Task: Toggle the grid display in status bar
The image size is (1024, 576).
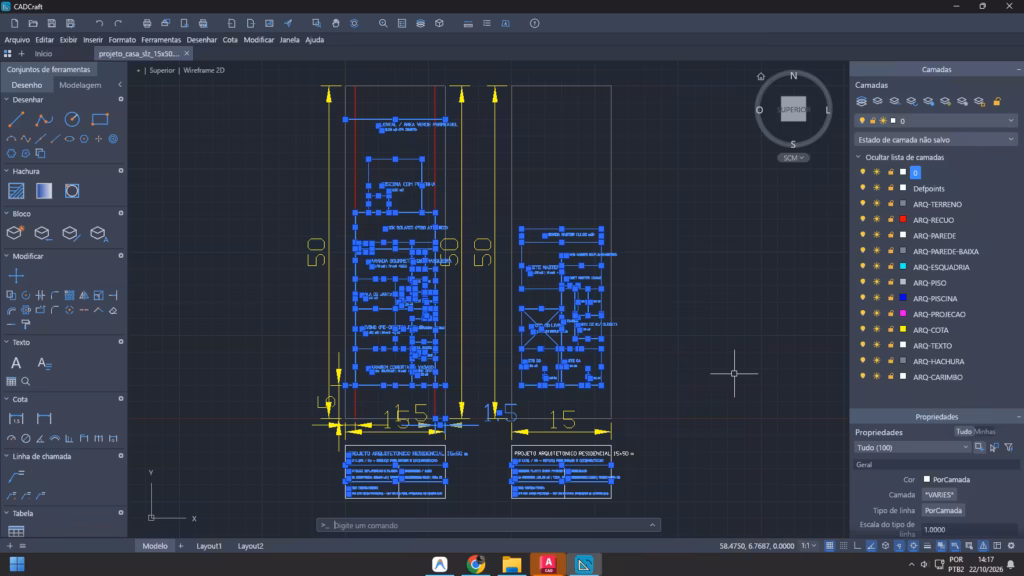Action: tap(829, 546)
